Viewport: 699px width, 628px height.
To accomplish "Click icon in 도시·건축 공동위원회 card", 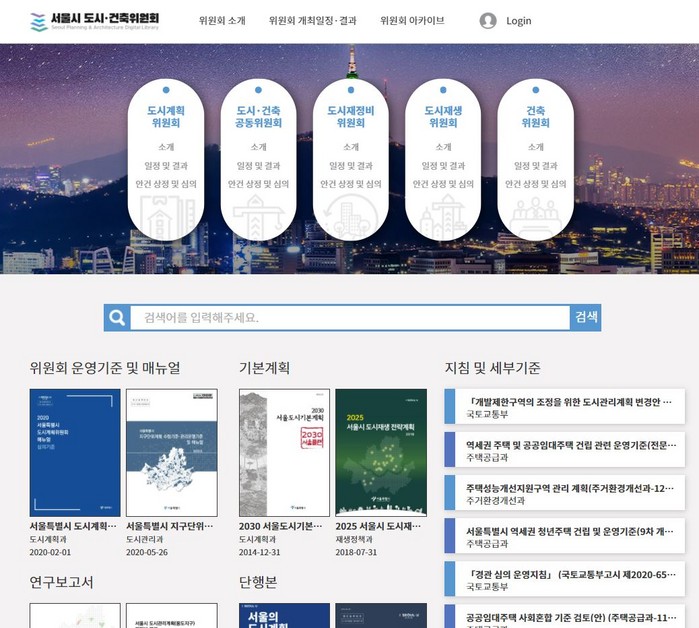I will tap(258, 214).
